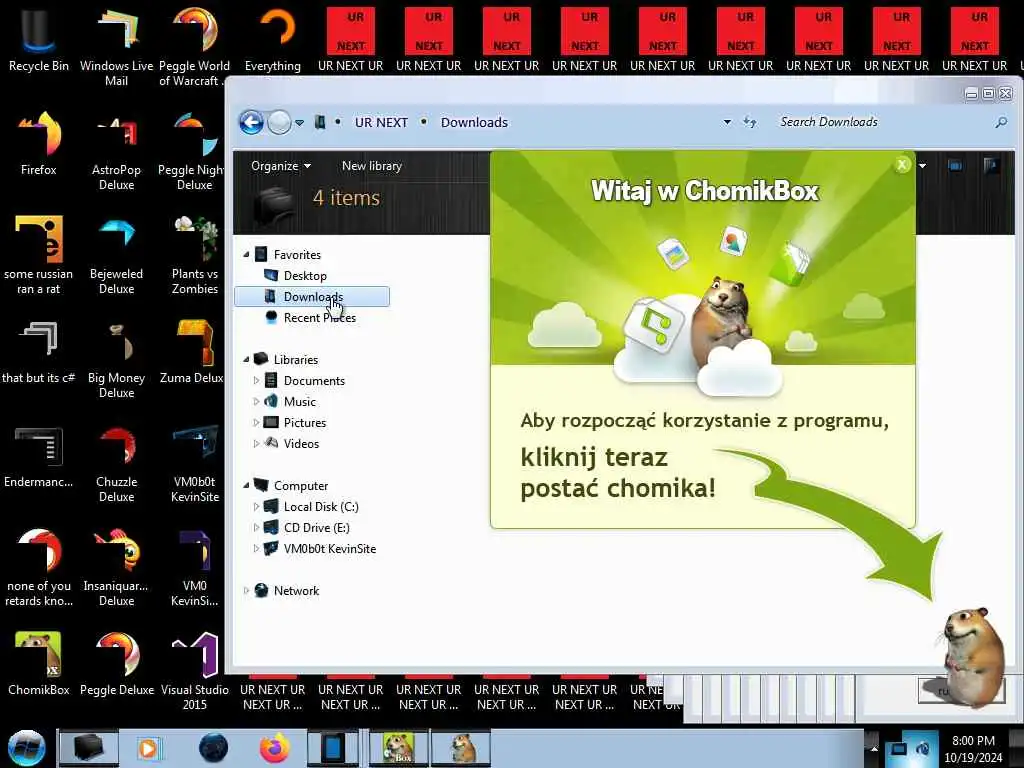Open the Recycle Bin desktop icon
Viewport: 1024px width, 768px height.
pyautogui.click(x=39, y=39)
